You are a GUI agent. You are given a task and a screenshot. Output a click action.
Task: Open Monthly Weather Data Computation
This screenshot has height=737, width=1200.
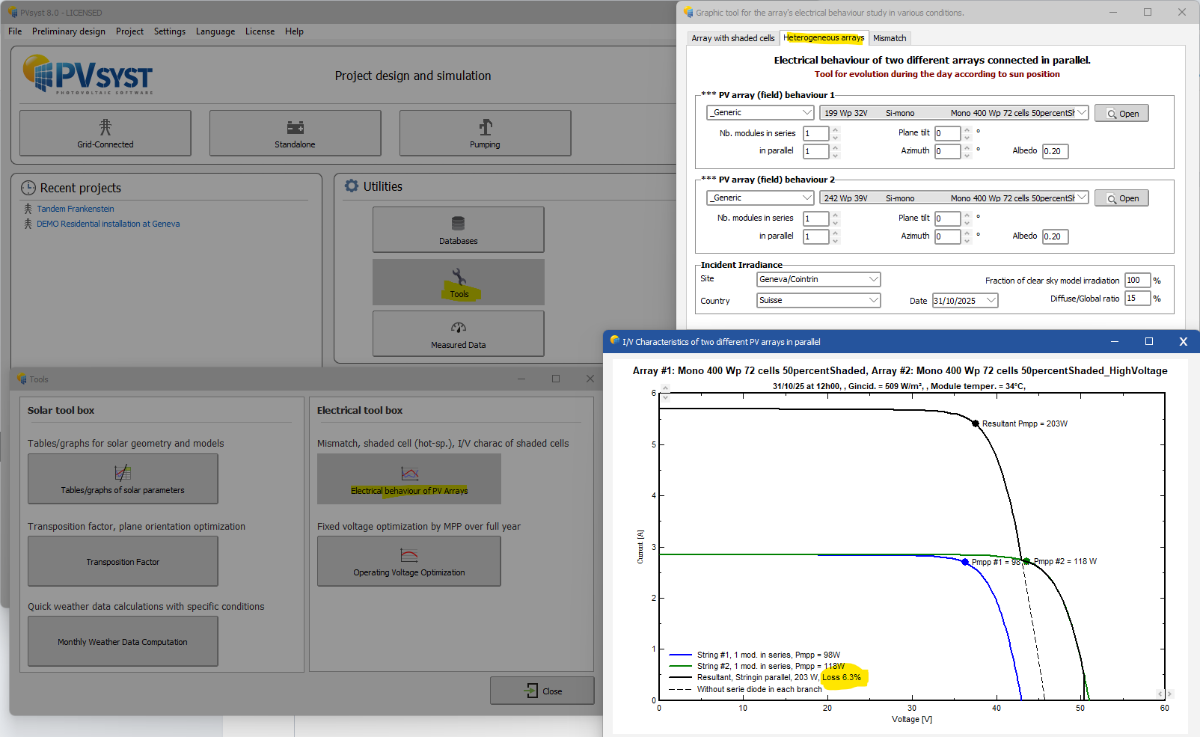[122, 641]
